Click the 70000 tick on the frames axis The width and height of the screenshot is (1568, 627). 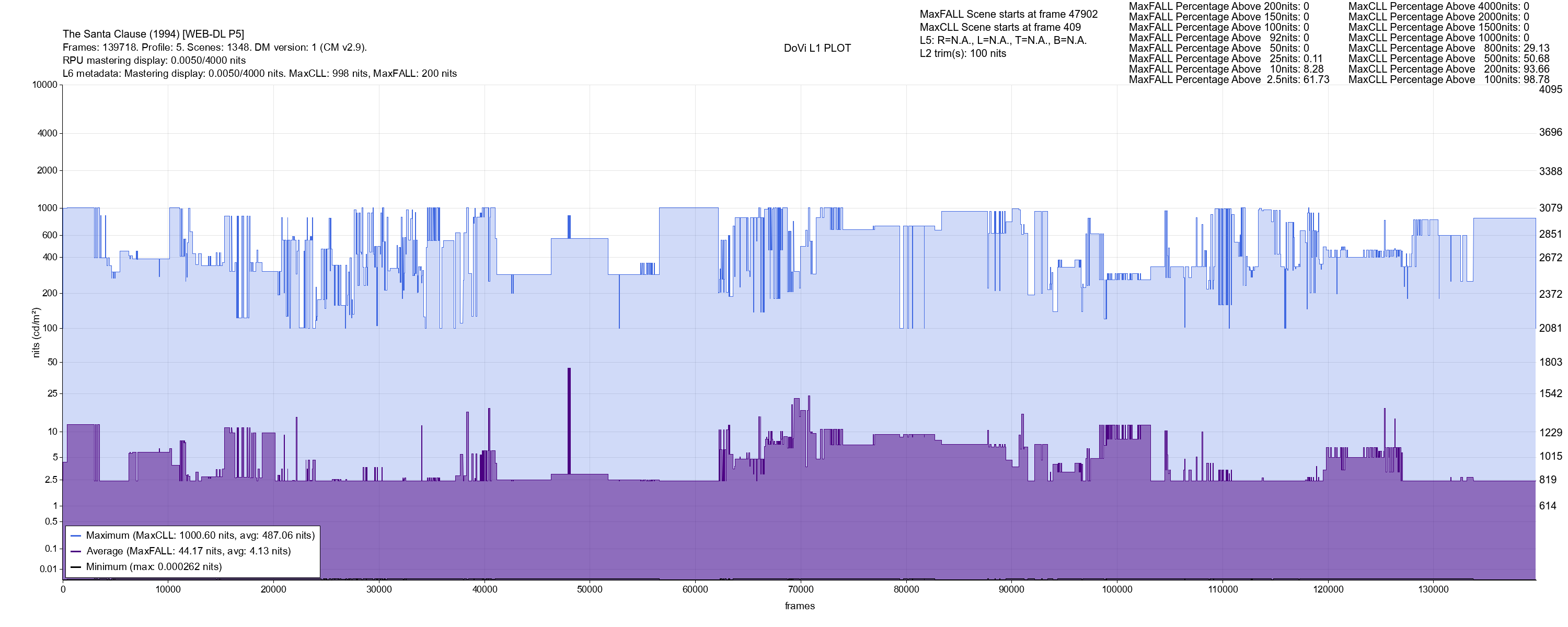tap(800, 589)
